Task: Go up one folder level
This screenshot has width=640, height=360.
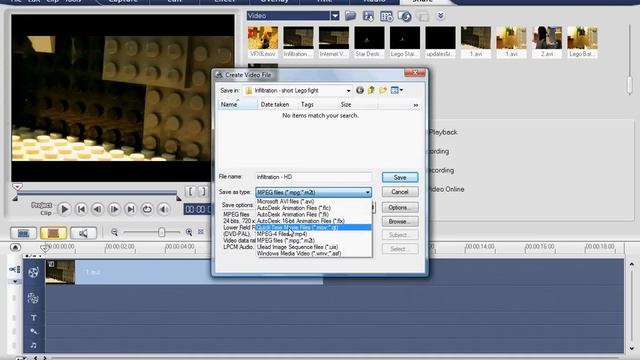Action: tap(371, 90)
